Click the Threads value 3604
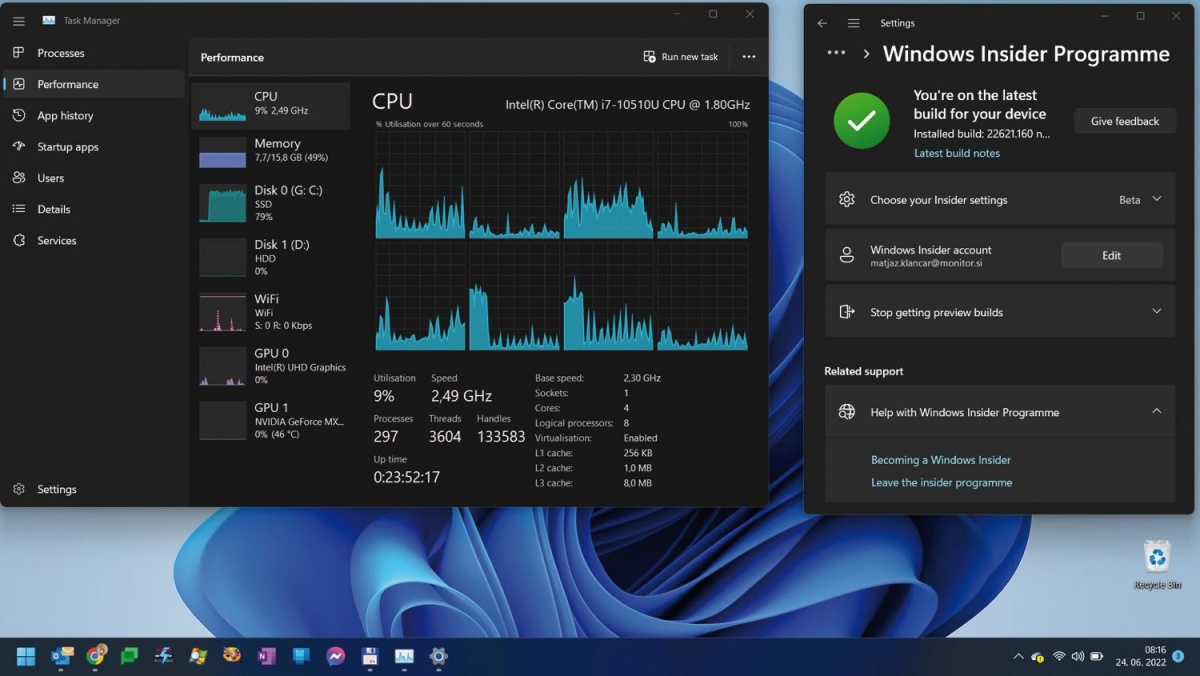Screen dimensions: 1200x676 click(445, 436)
